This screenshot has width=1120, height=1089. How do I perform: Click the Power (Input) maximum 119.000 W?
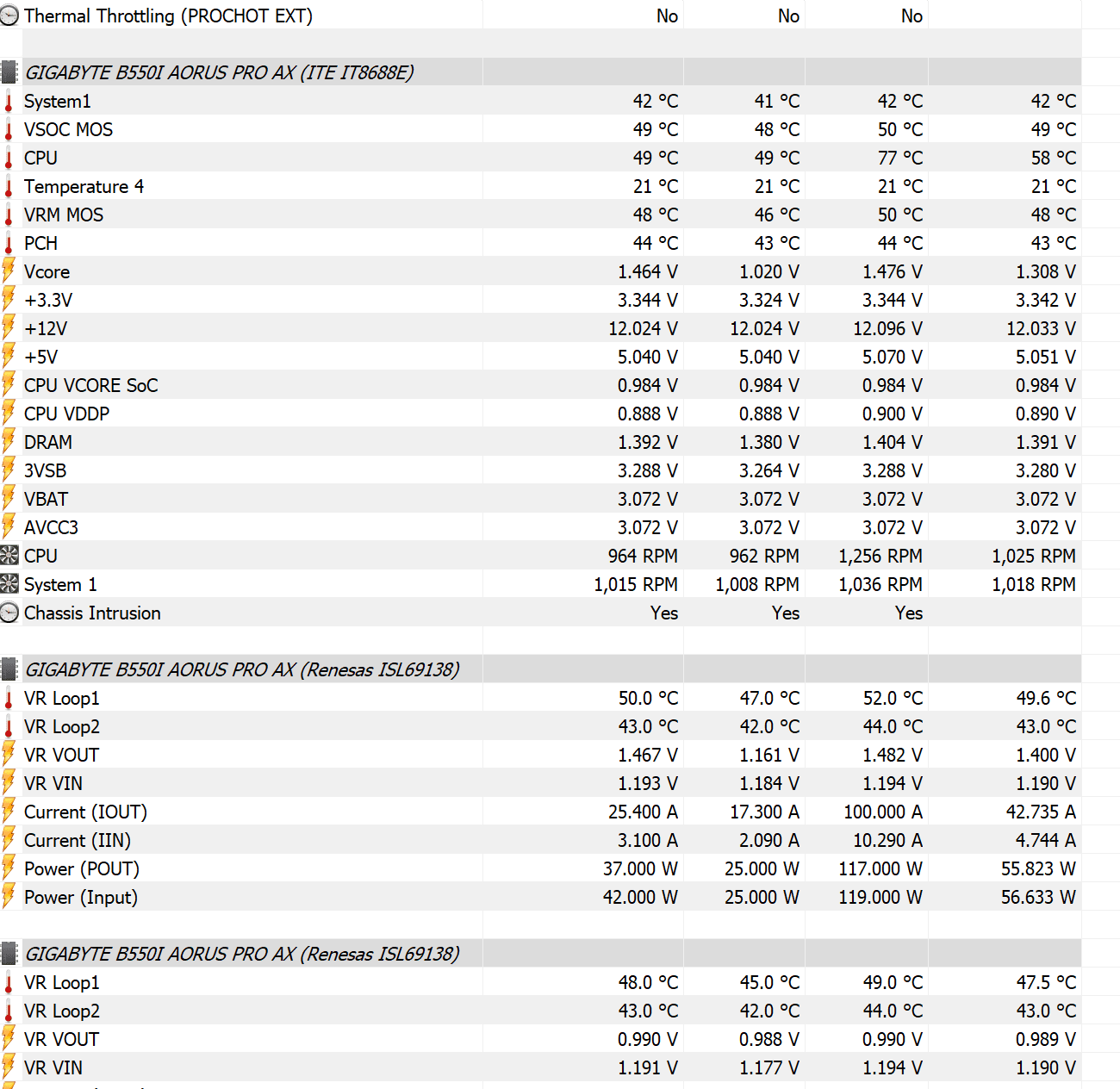pos(880,897)
